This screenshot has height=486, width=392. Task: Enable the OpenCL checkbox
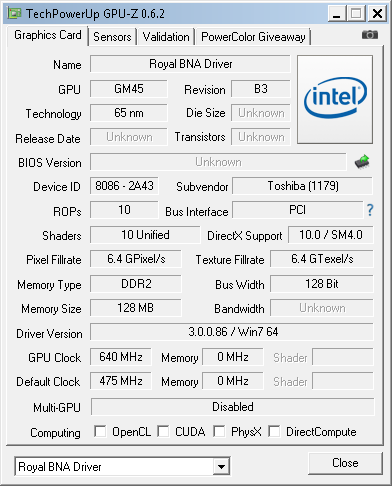100,431
